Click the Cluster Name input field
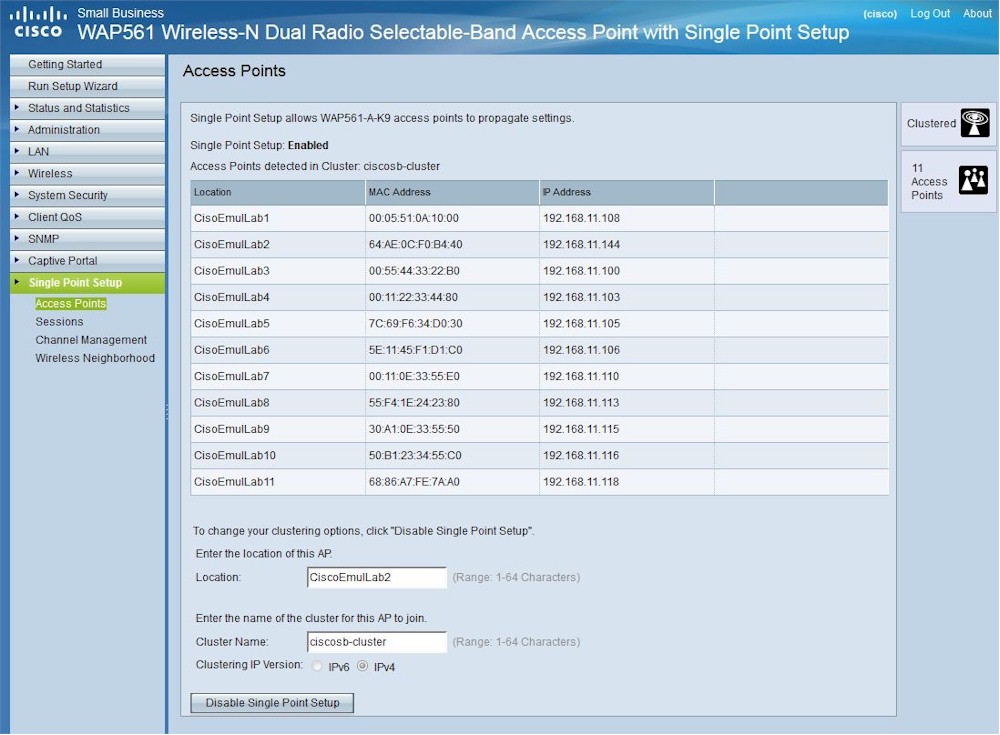 coord(377,642)
